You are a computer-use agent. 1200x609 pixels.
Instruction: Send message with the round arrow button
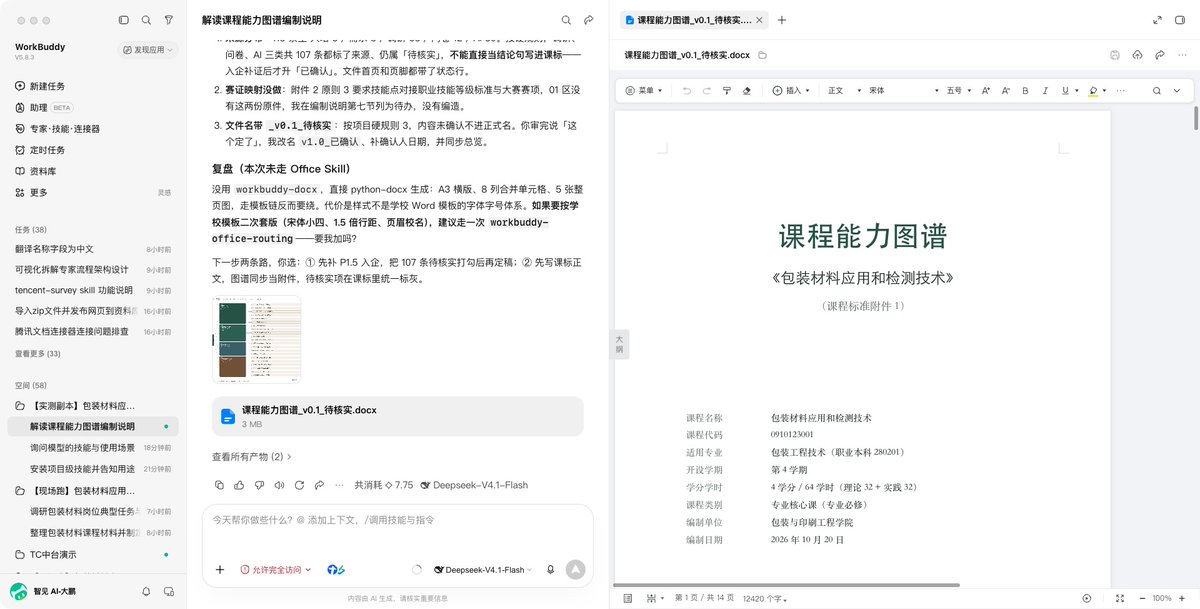[575, 570]
